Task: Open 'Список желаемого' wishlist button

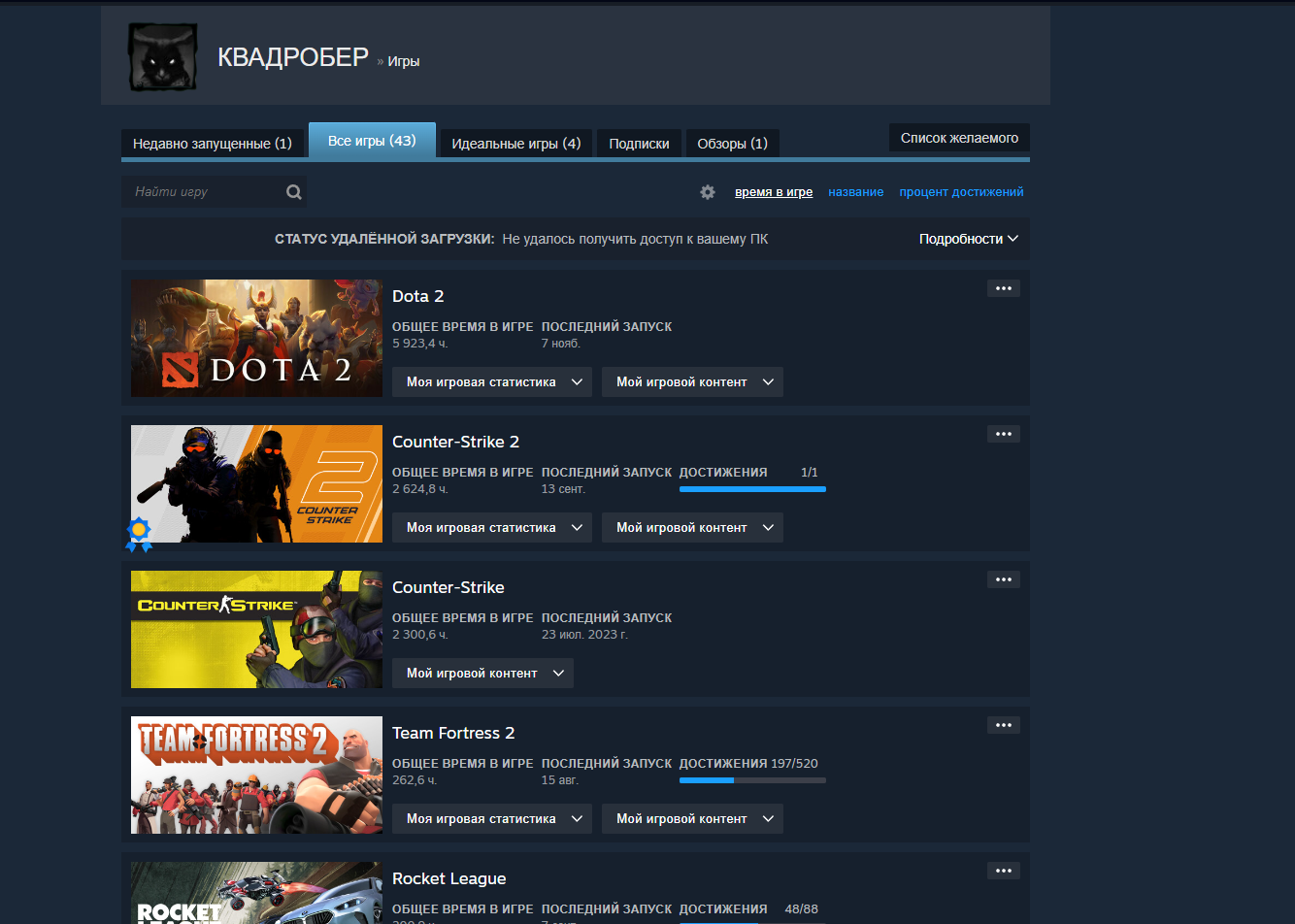Action: click(959, 138)
